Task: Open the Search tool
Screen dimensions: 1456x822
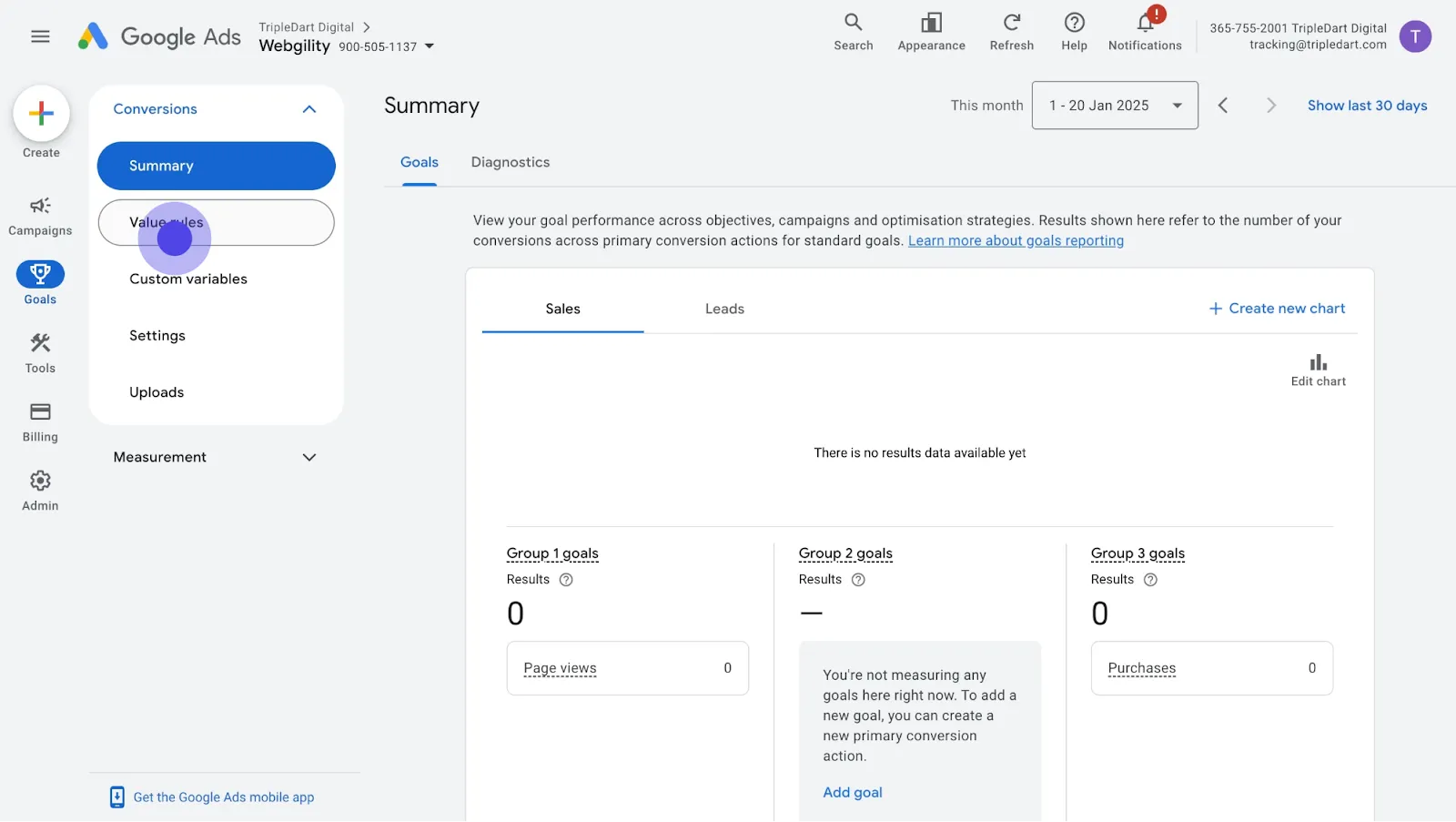Action: tap(854, 32)
